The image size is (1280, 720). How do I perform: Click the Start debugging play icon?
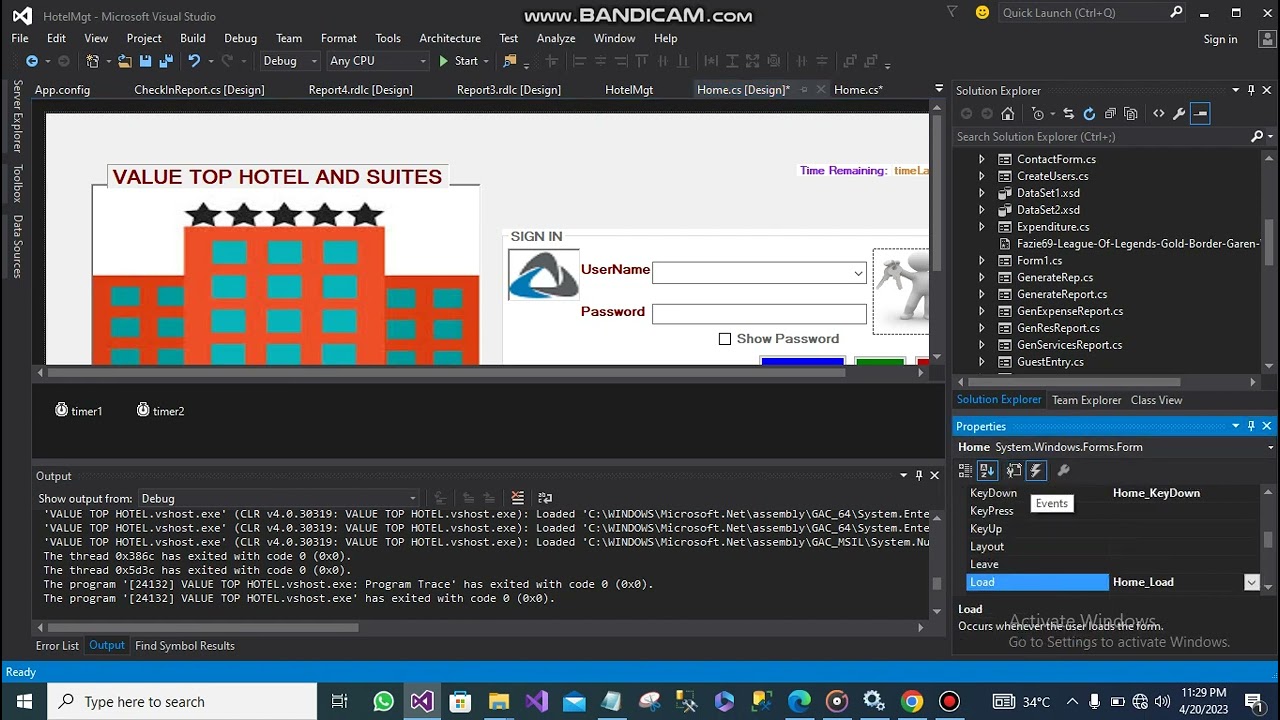point(444,61)
